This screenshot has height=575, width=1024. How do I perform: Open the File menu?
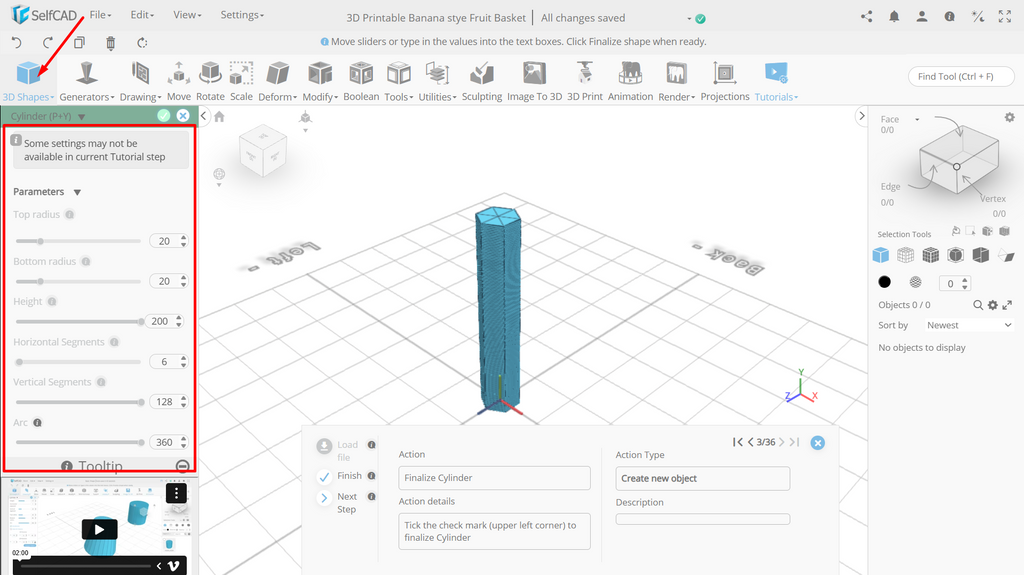(100, 15)
